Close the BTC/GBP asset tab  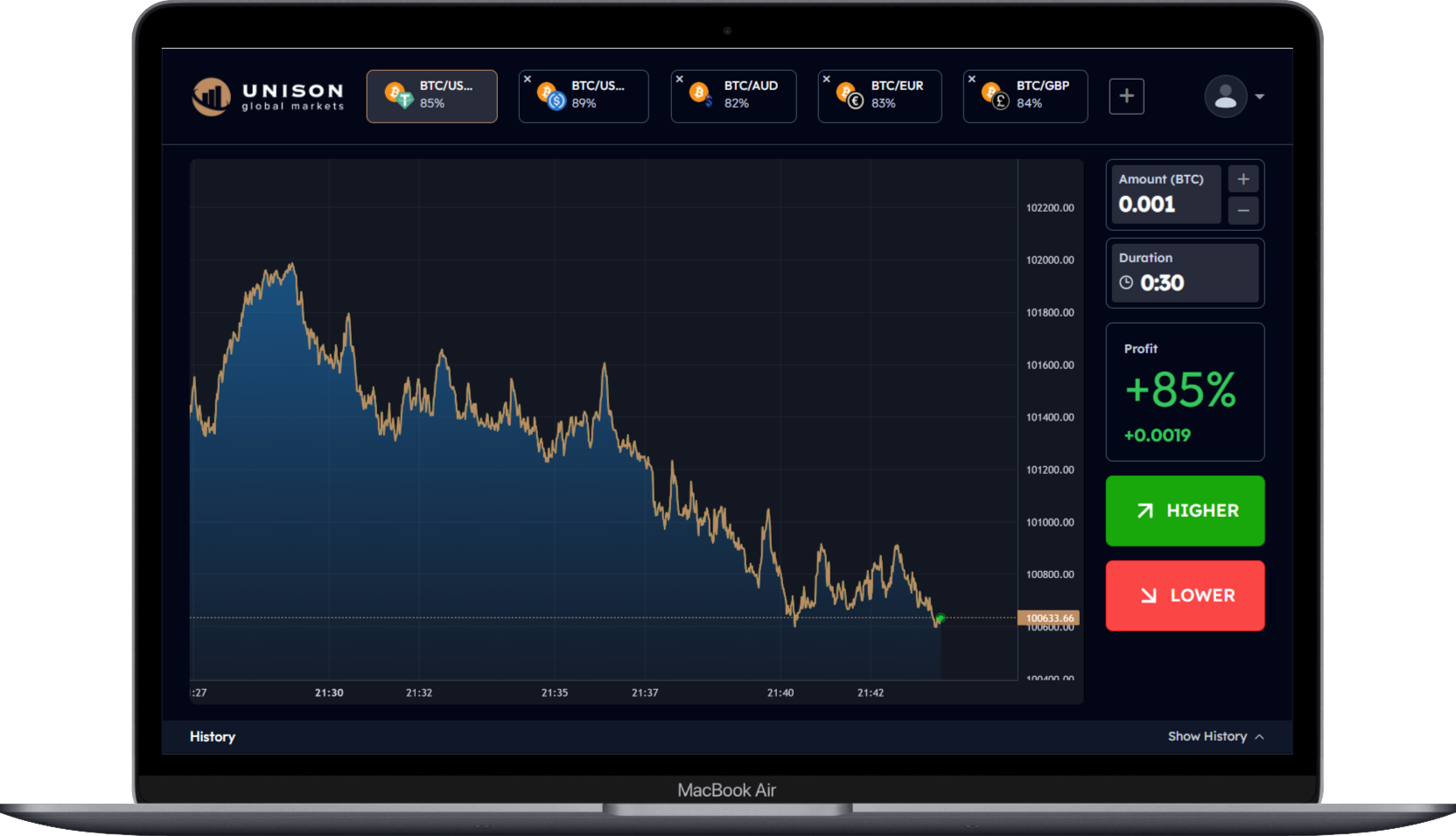point(972,80)
